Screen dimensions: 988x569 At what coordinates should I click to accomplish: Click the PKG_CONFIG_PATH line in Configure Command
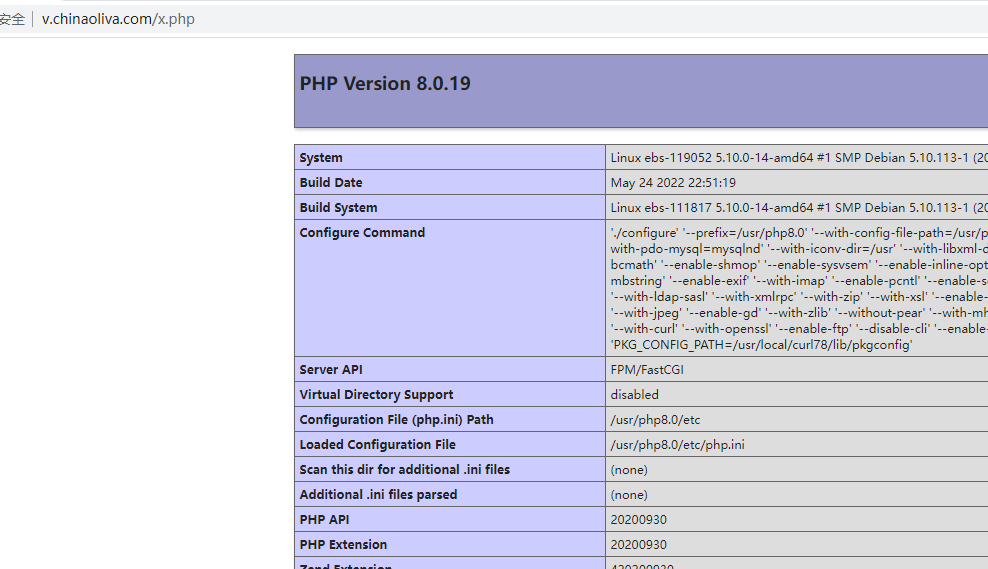tap(761, 345)
